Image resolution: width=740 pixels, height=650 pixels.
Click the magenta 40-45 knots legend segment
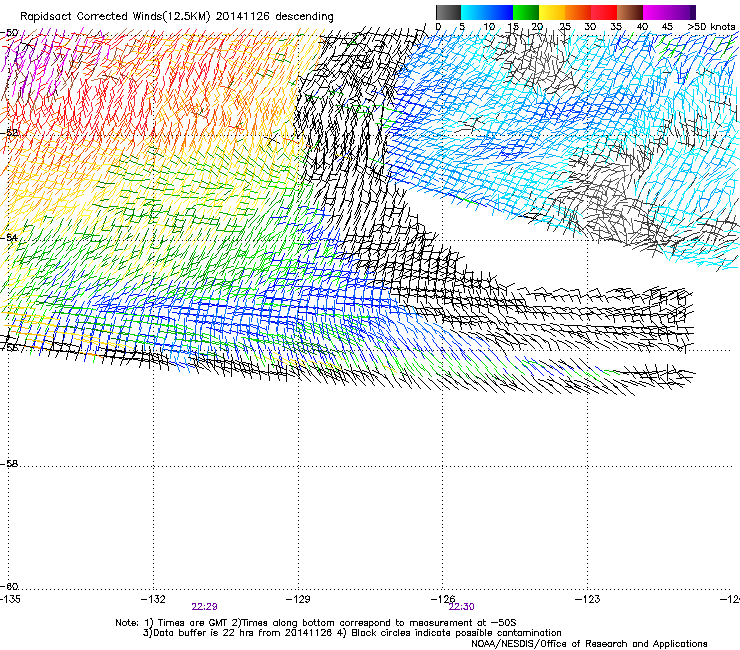[656, 12]
